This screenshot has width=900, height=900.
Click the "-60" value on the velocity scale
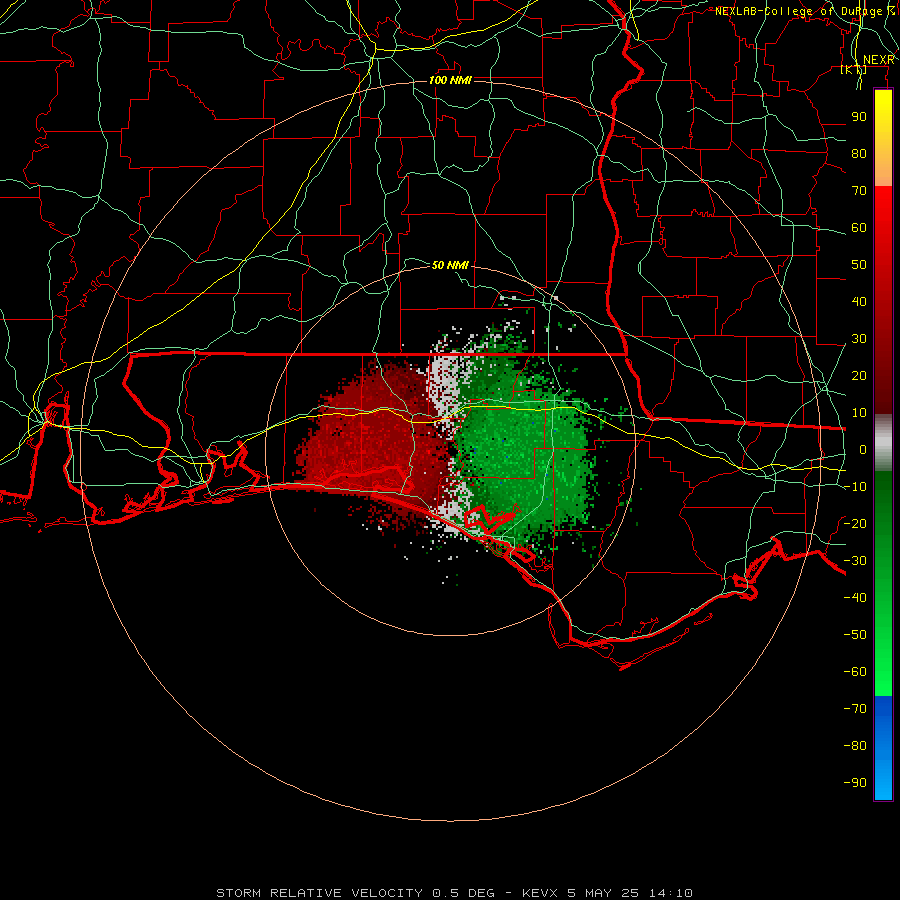[855, 672]
